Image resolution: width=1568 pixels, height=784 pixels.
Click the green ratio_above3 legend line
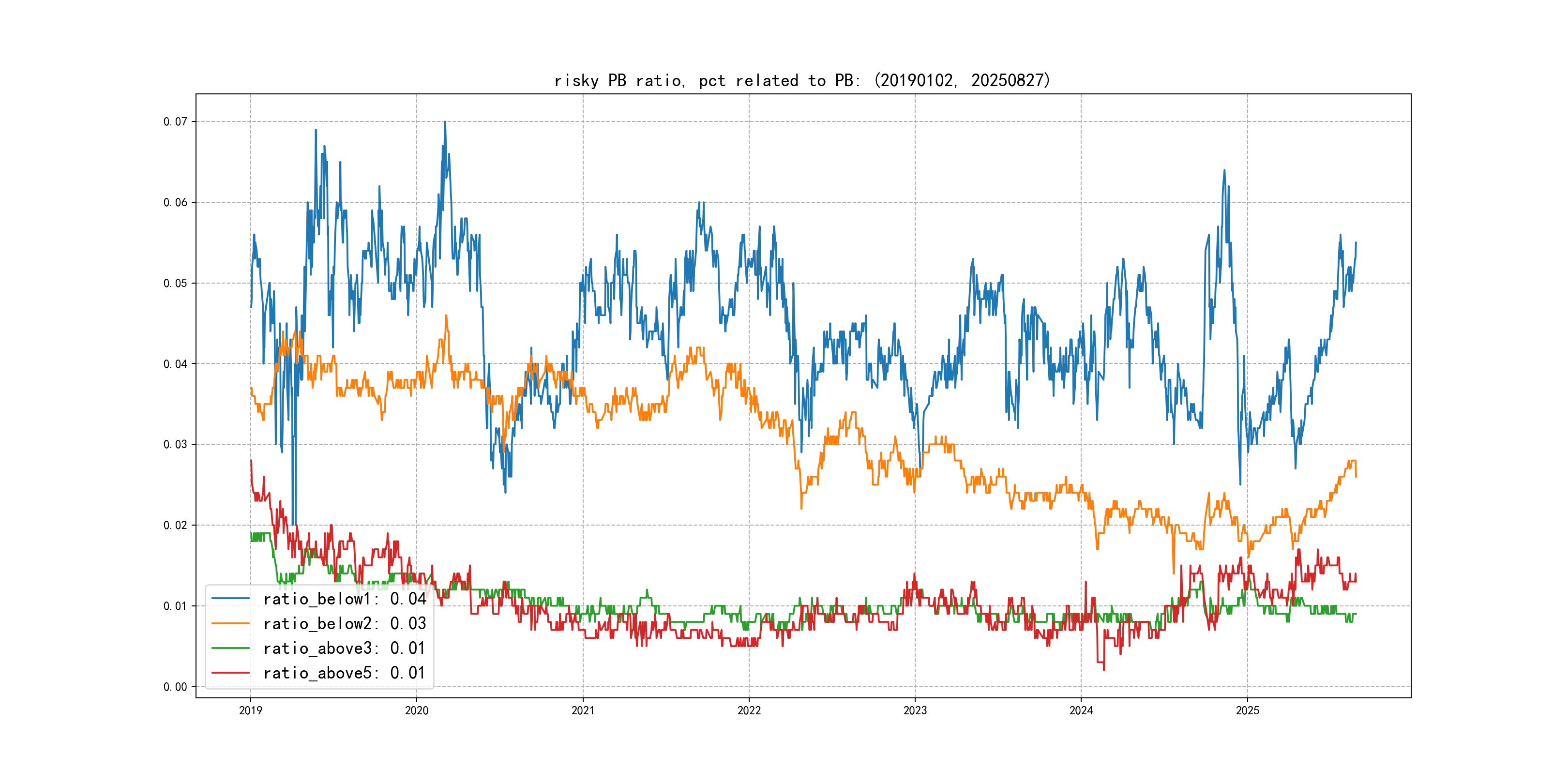point(230,648)
